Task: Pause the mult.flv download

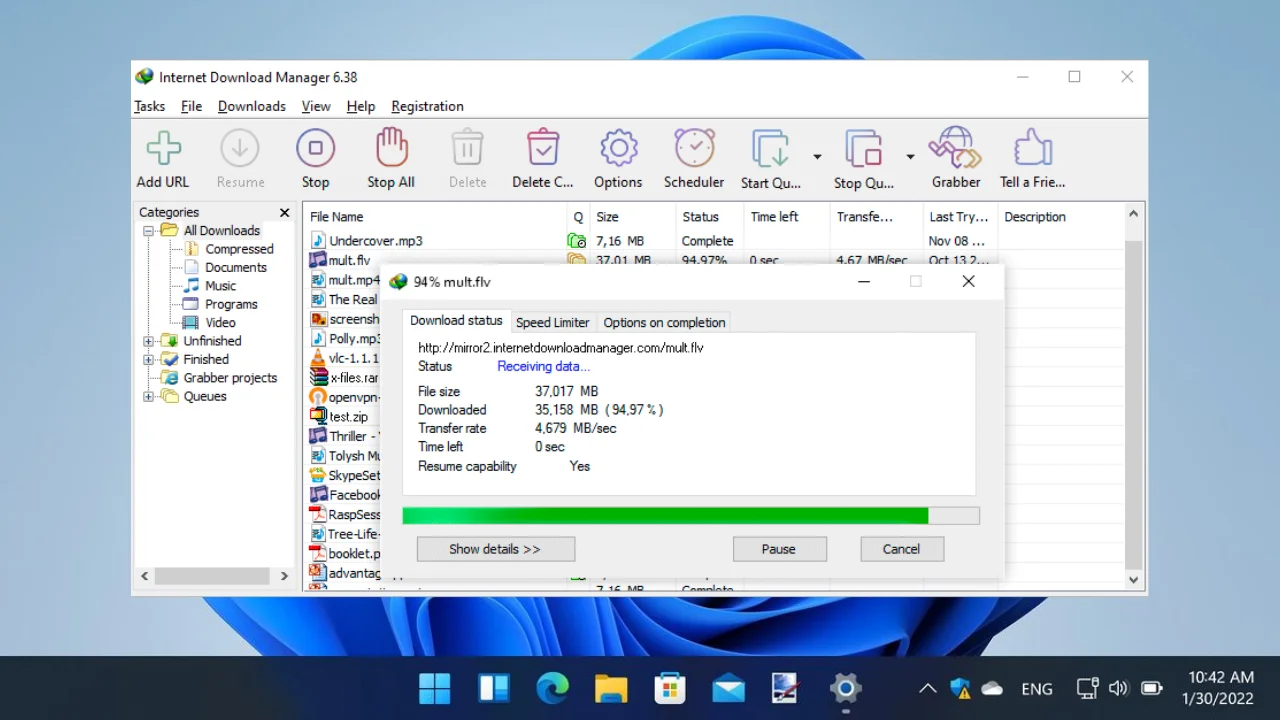Action: click(779, 549)
